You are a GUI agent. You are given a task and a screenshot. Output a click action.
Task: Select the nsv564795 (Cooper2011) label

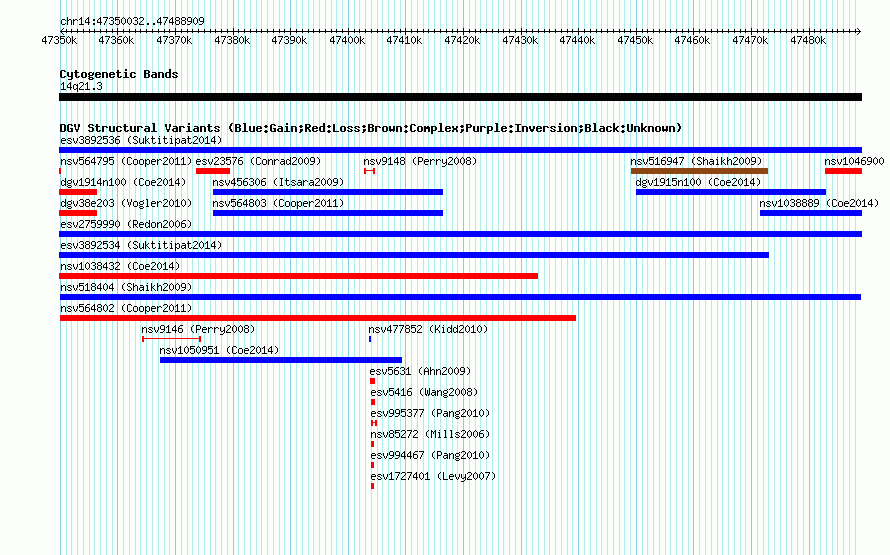pyautogui.click(x=126, y=161)
